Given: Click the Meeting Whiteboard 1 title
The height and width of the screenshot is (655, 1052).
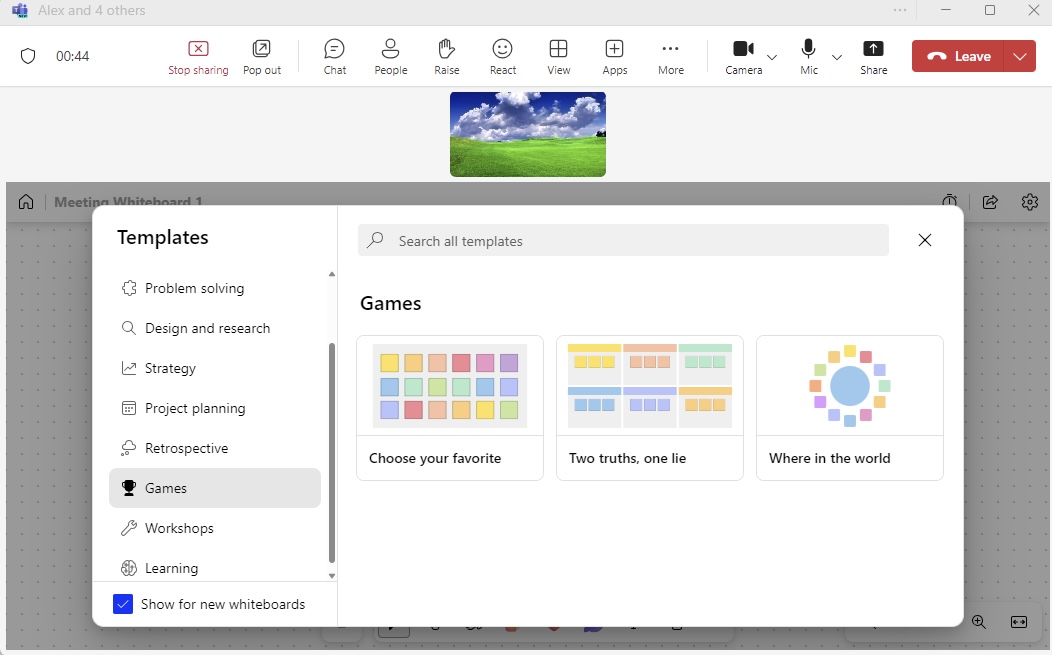Looking at the screenshot, I should point(128,201).
